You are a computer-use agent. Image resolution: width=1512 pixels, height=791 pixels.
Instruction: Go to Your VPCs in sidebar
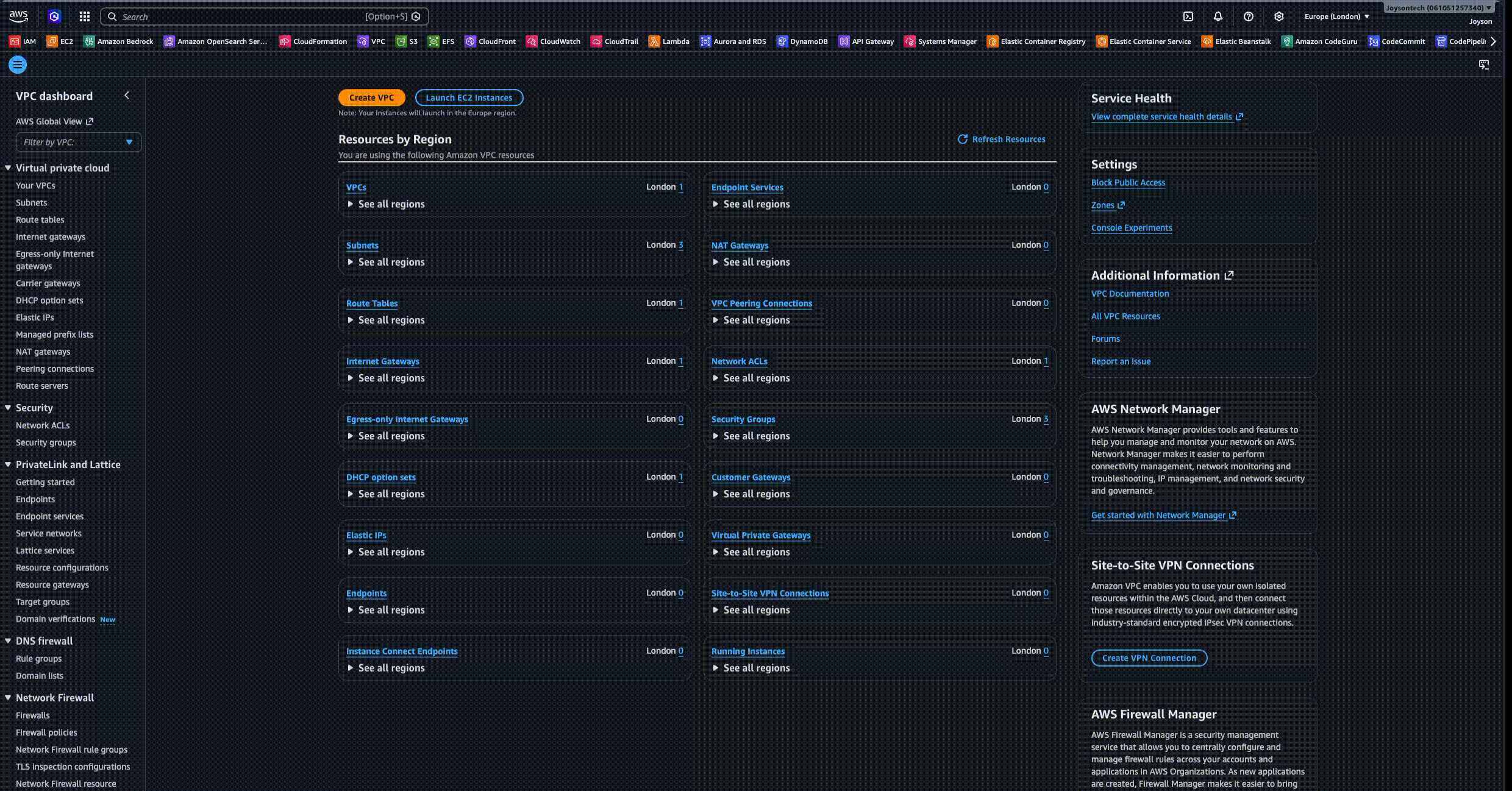[35, 185]
